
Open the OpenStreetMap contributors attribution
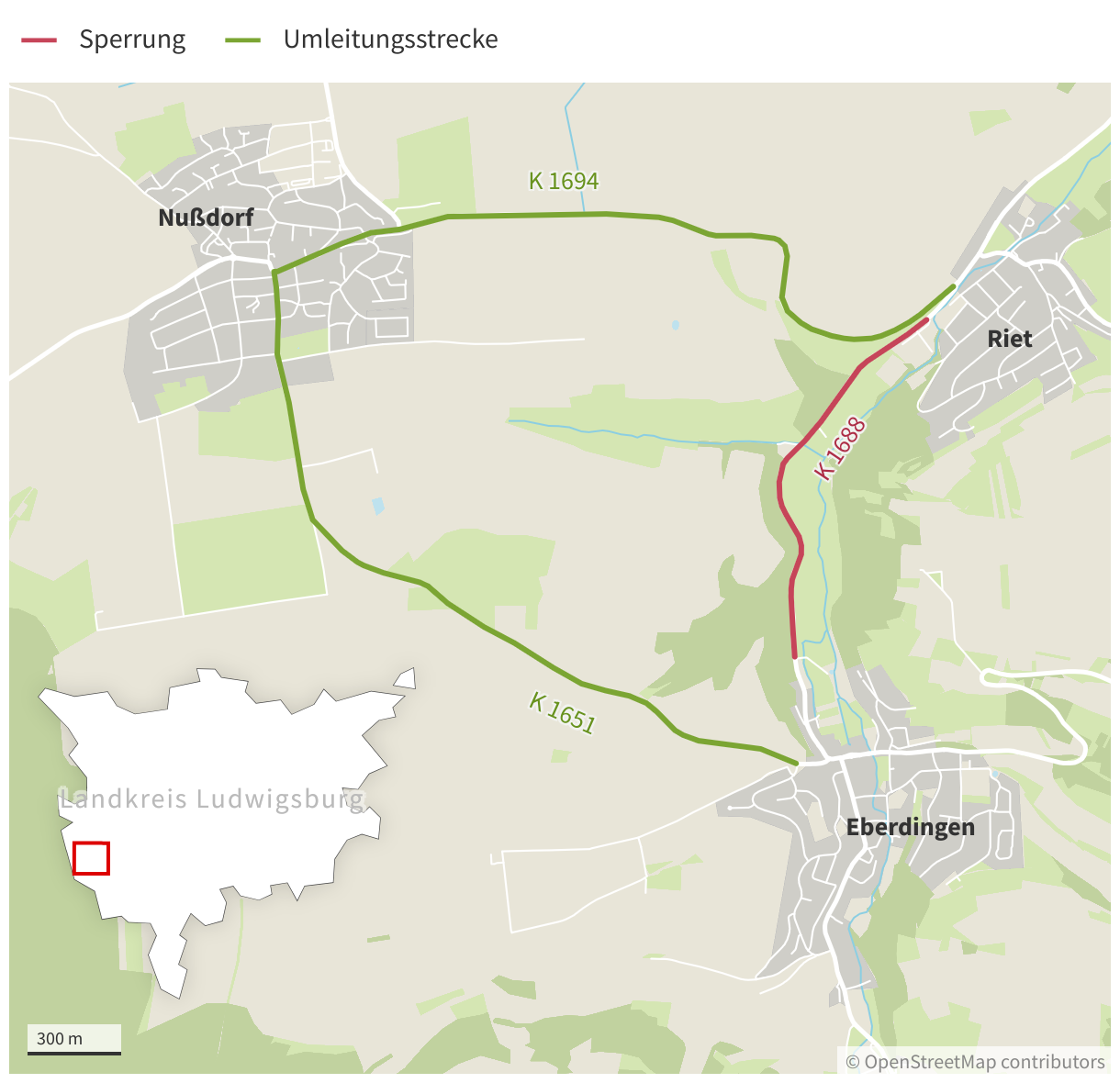[x=975, y=1062]
